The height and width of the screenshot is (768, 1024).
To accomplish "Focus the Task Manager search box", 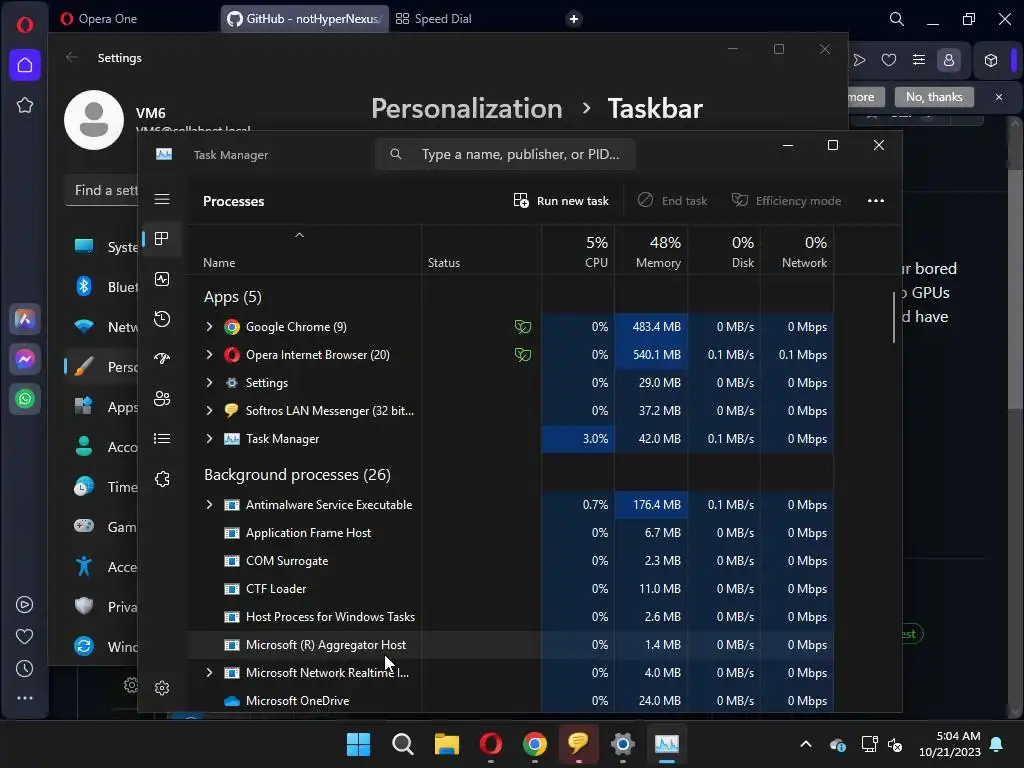I will pos(505,154).
